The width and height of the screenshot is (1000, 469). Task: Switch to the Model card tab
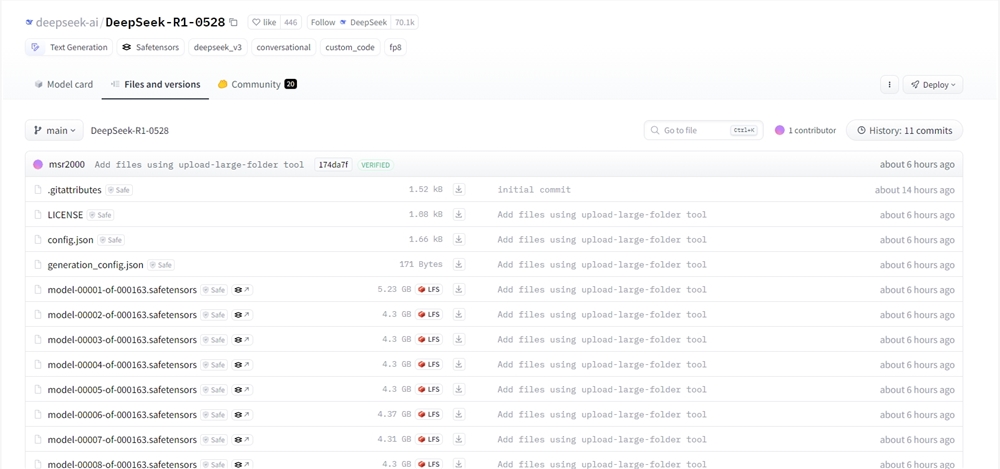pyautogui.click(x=64, y=85)
